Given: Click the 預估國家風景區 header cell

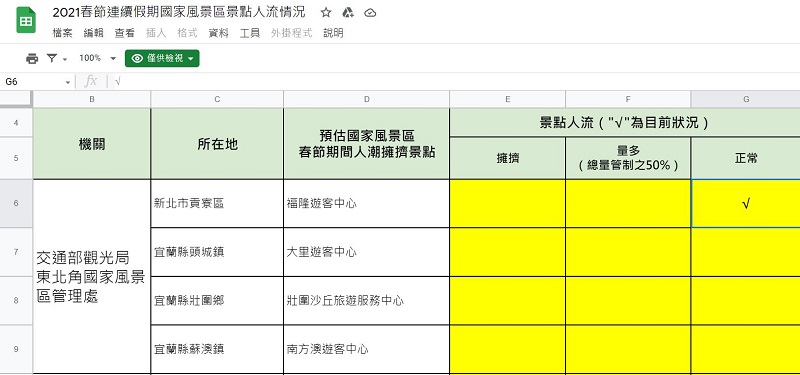Looking at the screenshot, I should pos(366,143).
